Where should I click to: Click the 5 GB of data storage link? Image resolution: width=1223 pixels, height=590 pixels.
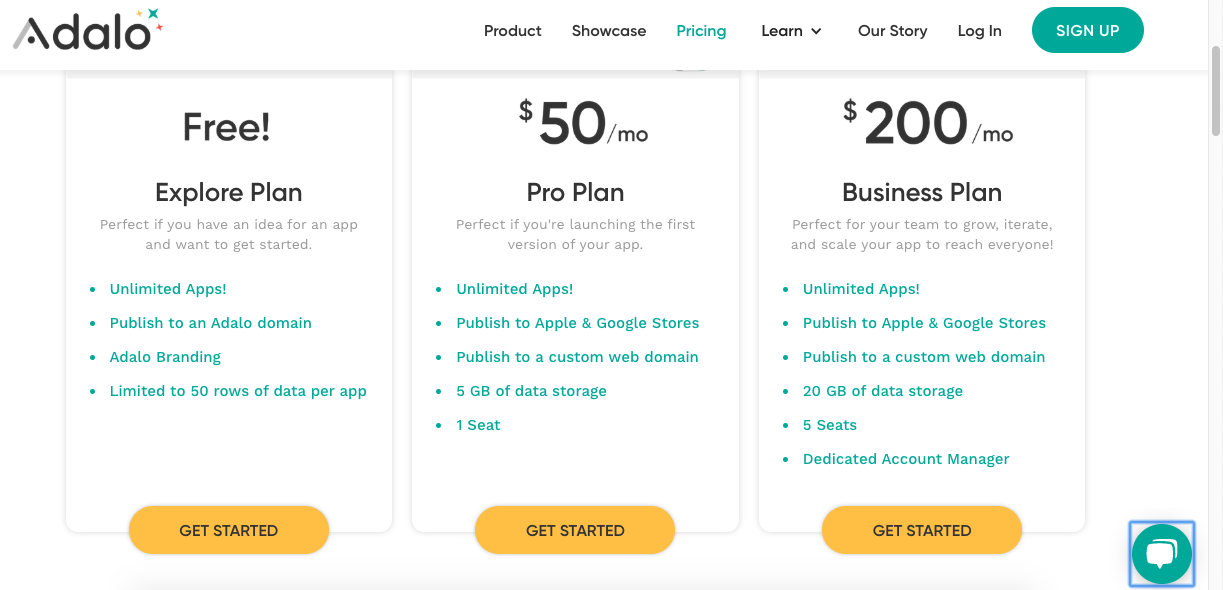point(531,390)
